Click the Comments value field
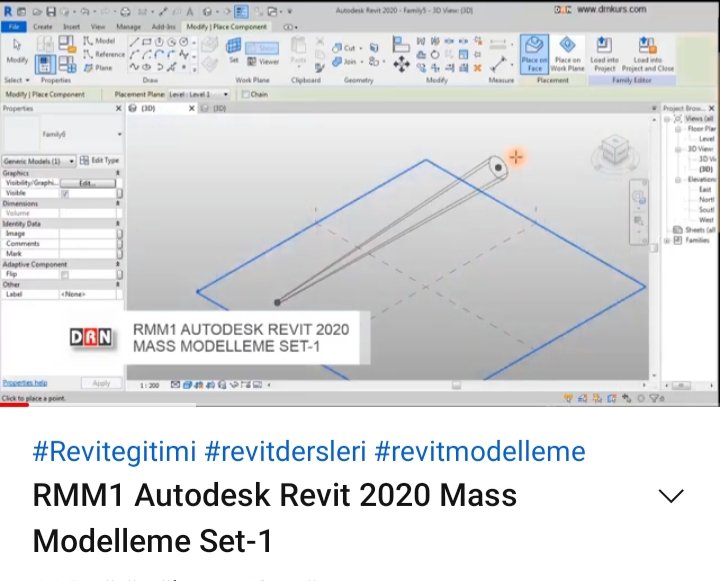The height and width of the screenshot is (581, 720). click(87, 244)
